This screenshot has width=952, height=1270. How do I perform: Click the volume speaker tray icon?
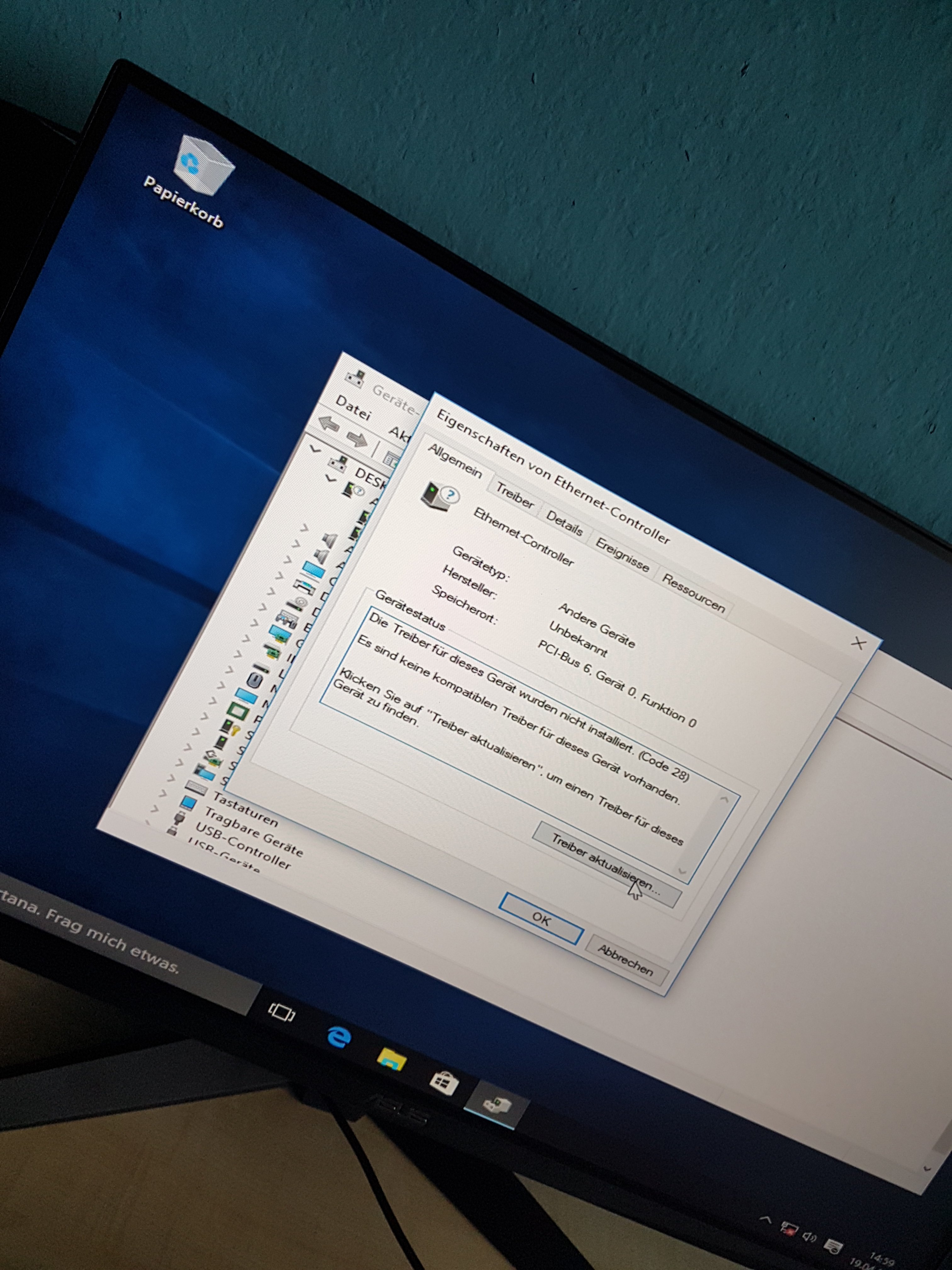(809, 1238)
